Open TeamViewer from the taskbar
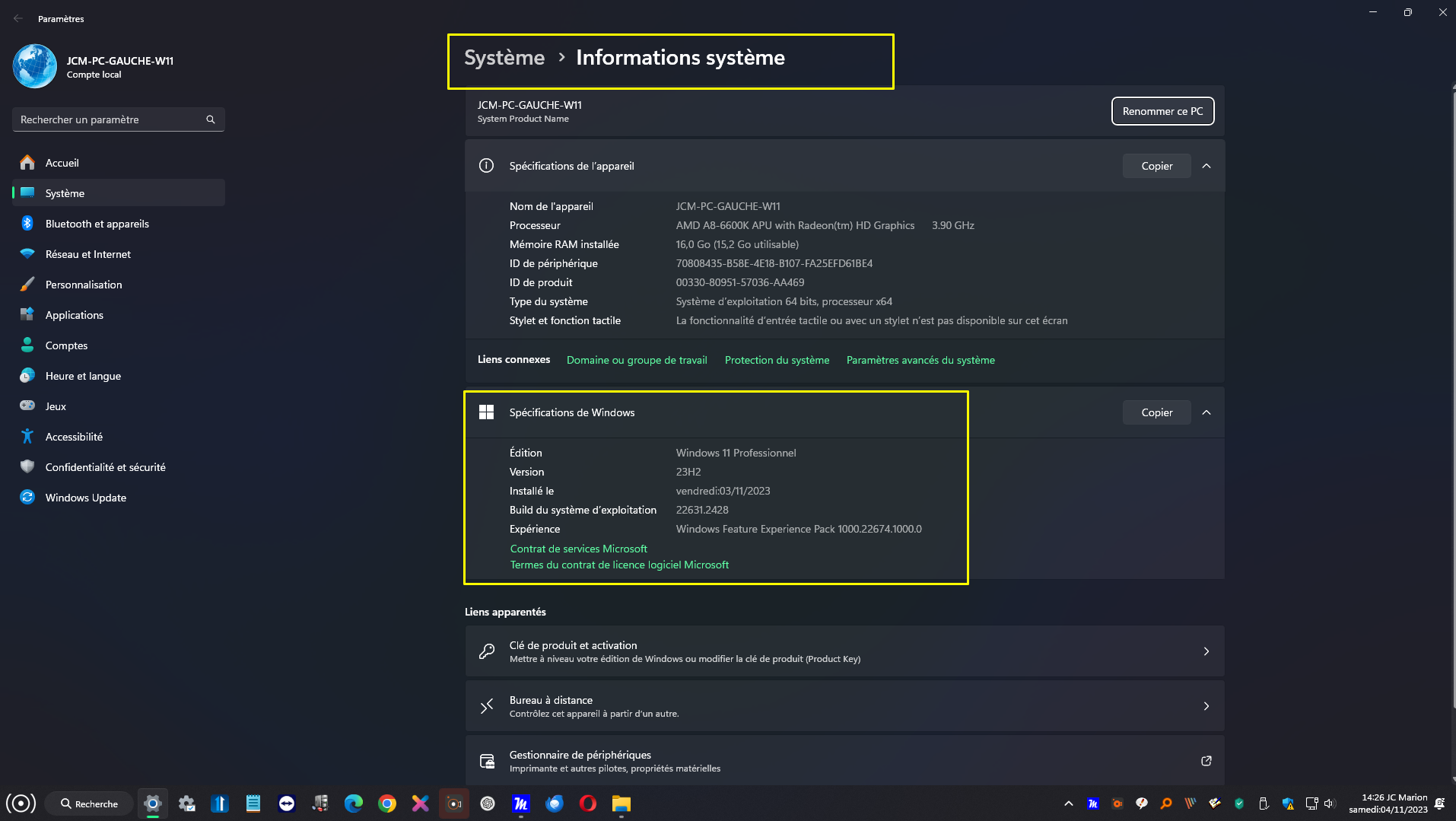This screenshot has width=1456, height=821. tap(287, 803)
